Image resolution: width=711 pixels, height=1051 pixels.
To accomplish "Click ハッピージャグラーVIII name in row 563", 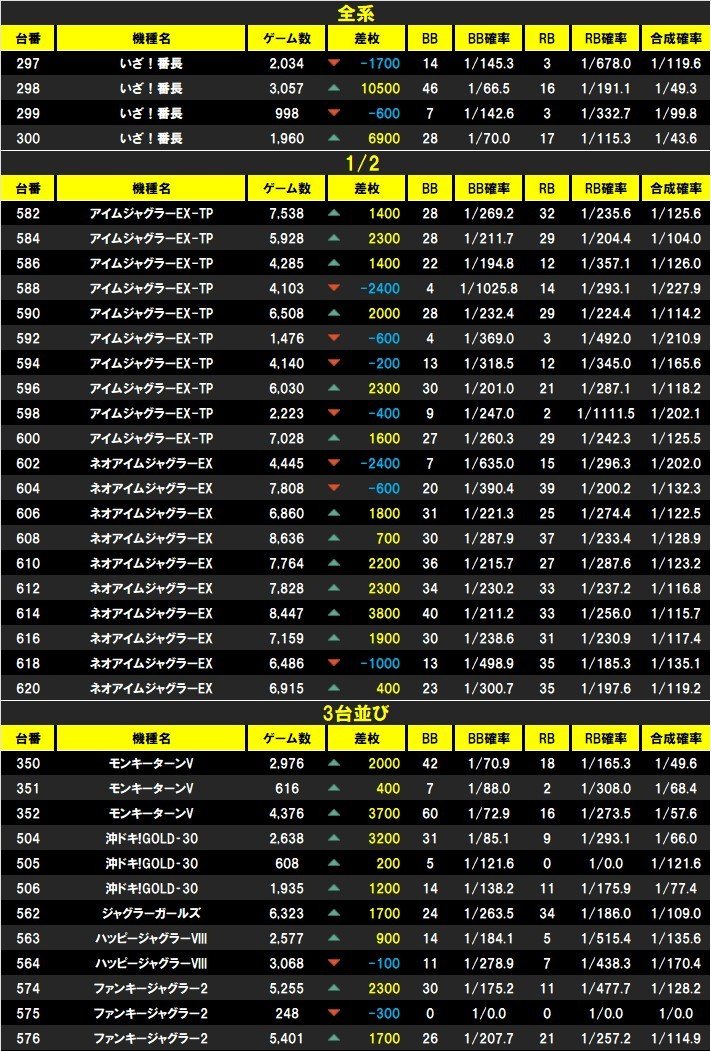I will point(151,938).
